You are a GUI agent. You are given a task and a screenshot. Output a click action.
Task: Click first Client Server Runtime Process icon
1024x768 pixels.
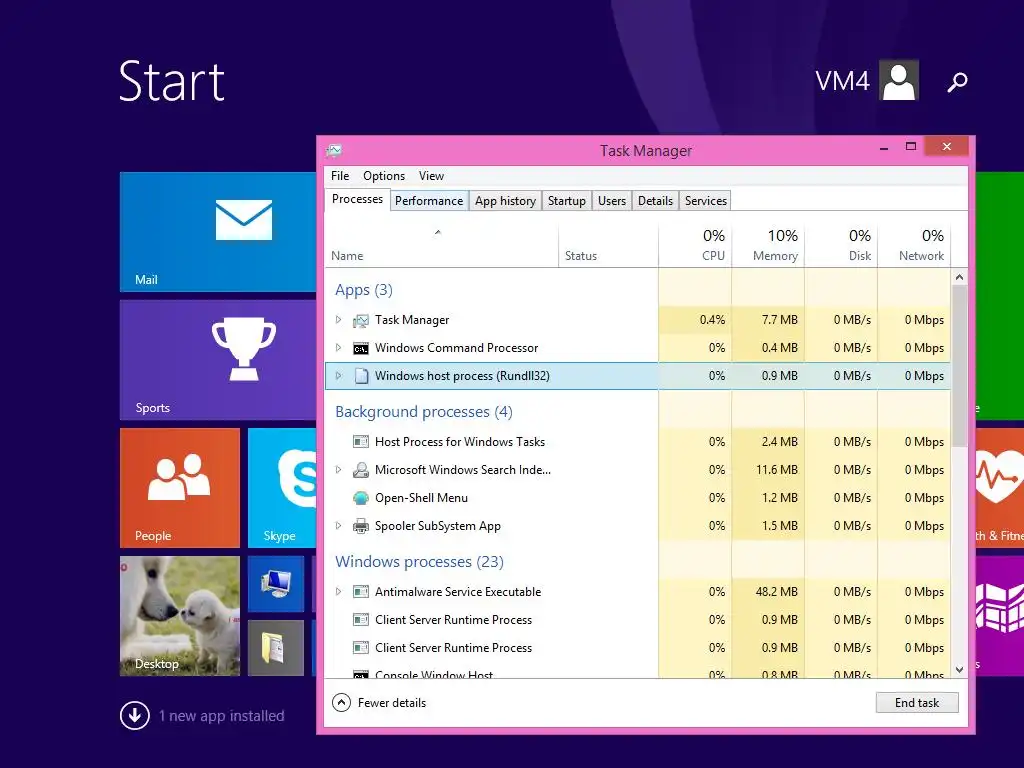360,620
